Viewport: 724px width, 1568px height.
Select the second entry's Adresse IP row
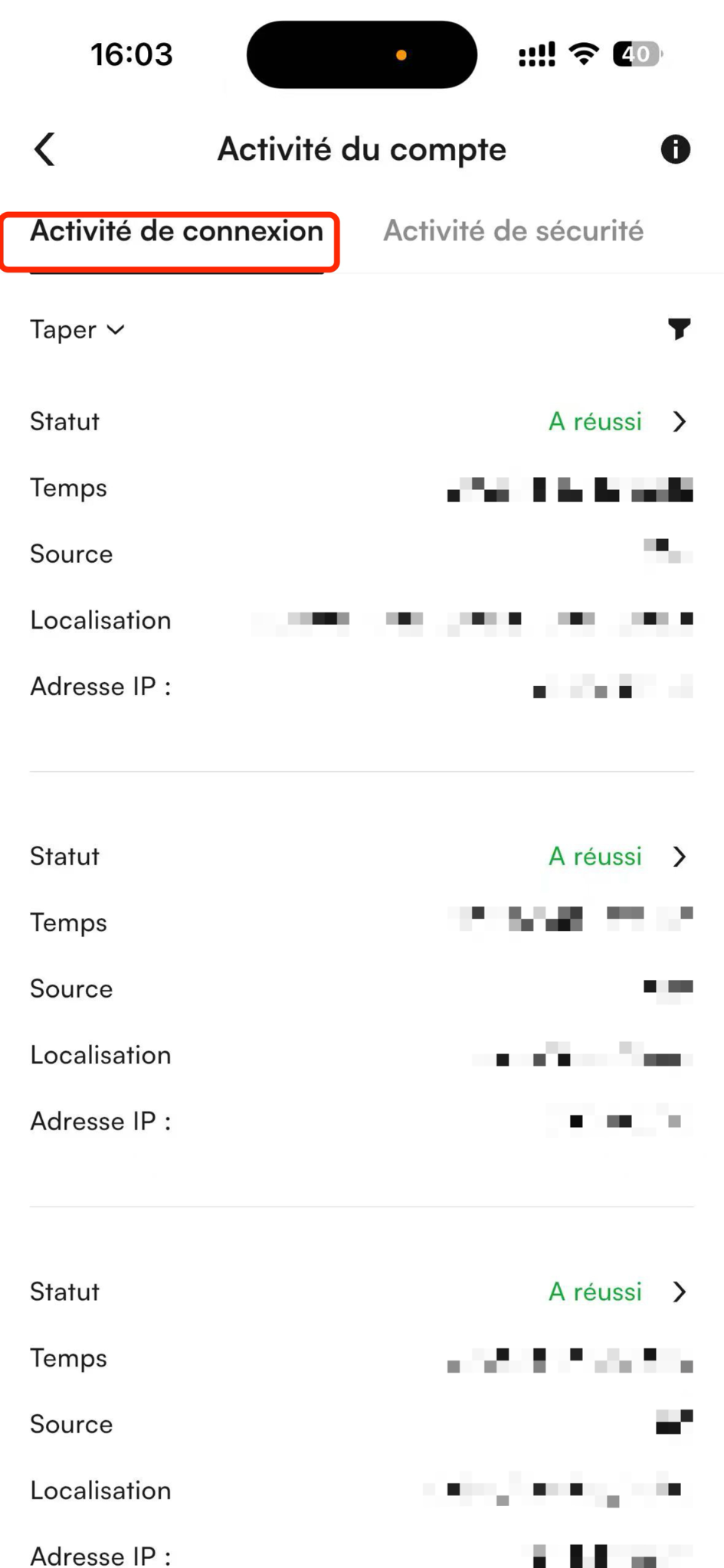362,1122
